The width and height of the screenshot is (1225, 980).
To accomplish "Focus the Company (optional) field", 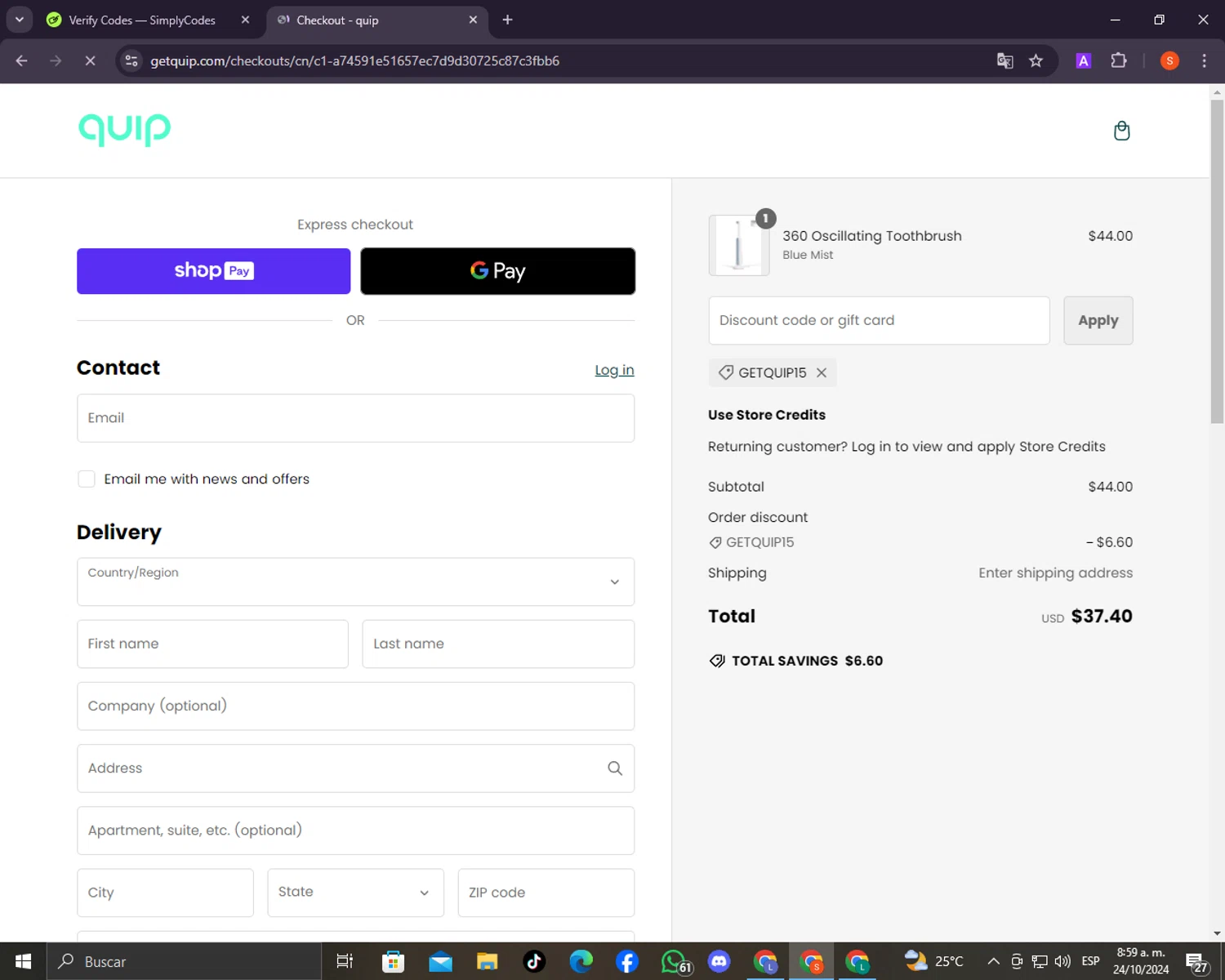I will (x=355, y=706).
